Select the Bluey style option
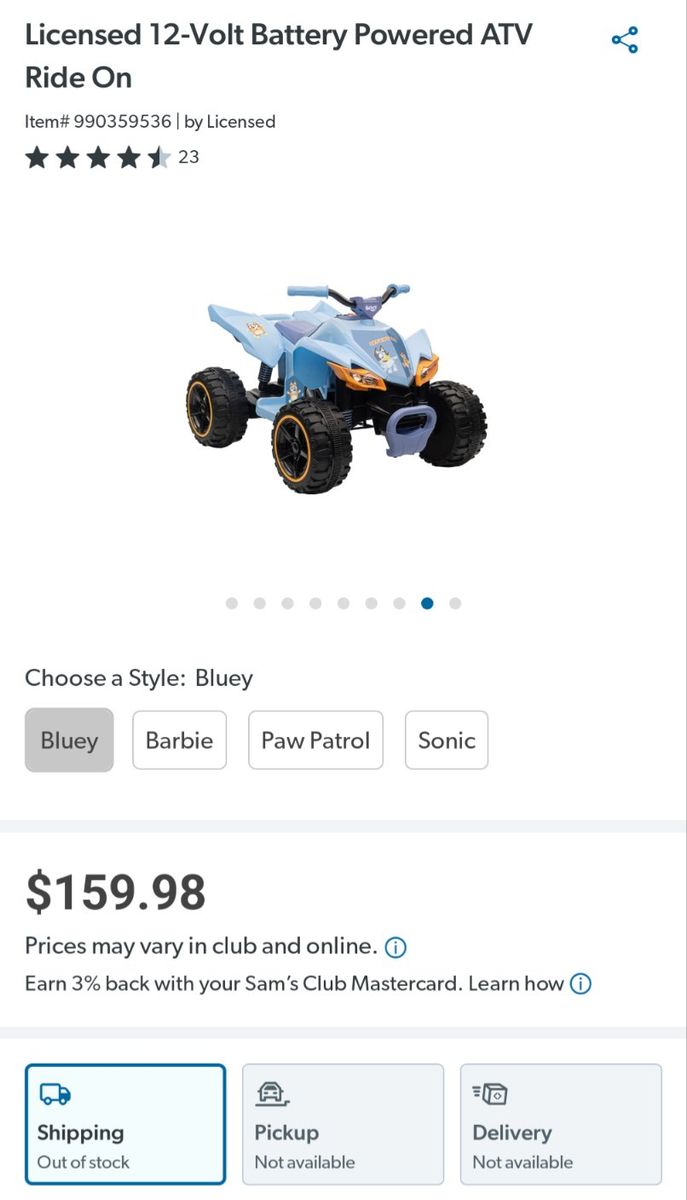 tap(69, 740)
